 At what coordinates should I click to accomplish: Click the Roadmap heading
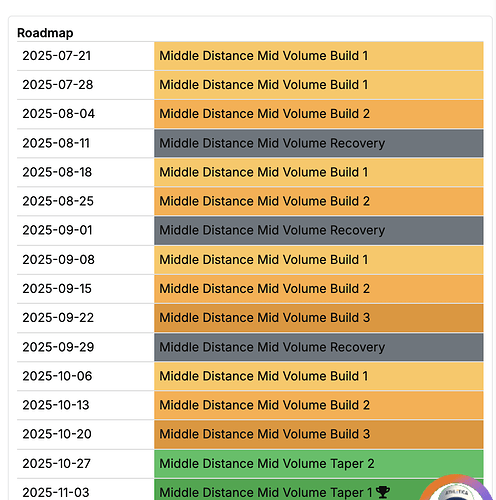coord(45,33)
